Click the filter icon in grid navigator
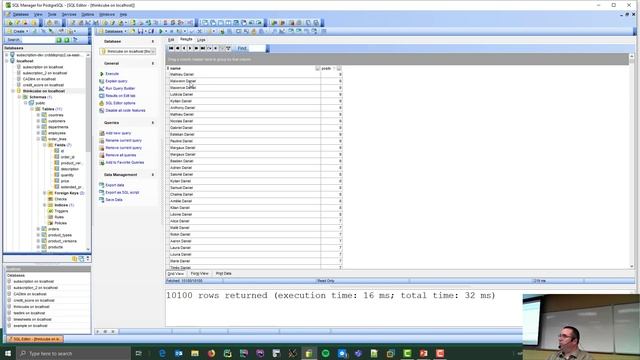 [228, 48]
